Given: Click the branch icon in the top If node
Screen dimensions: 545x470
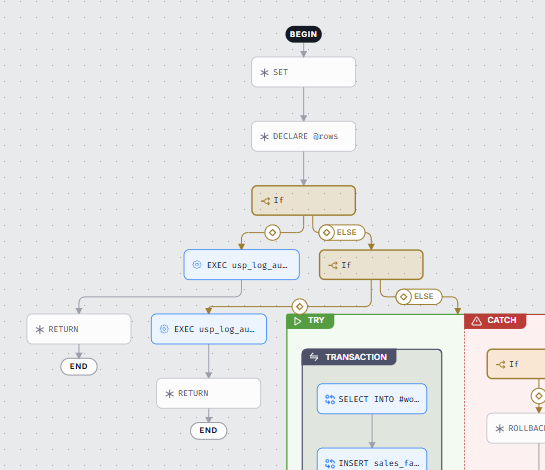Looking at the screenshot, I should click(x=266, y=201).
